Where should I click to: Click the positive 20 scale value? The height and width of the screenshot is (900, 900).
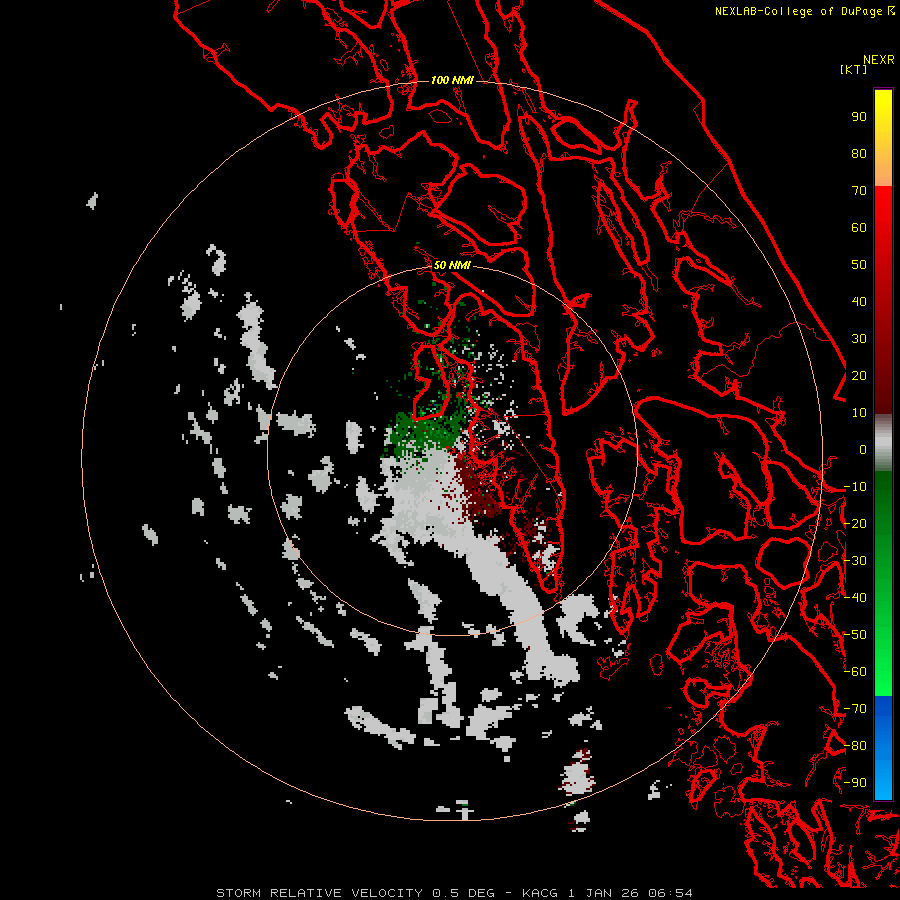point(859,375)
